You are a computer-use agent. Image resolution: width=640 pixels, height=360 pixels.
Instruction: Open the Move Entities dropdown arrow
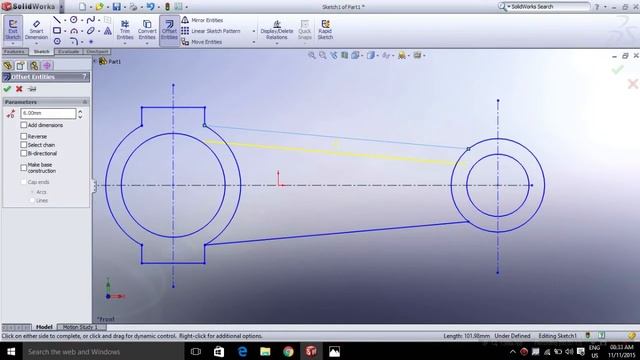pyautogui.click(x=254, y=42)
